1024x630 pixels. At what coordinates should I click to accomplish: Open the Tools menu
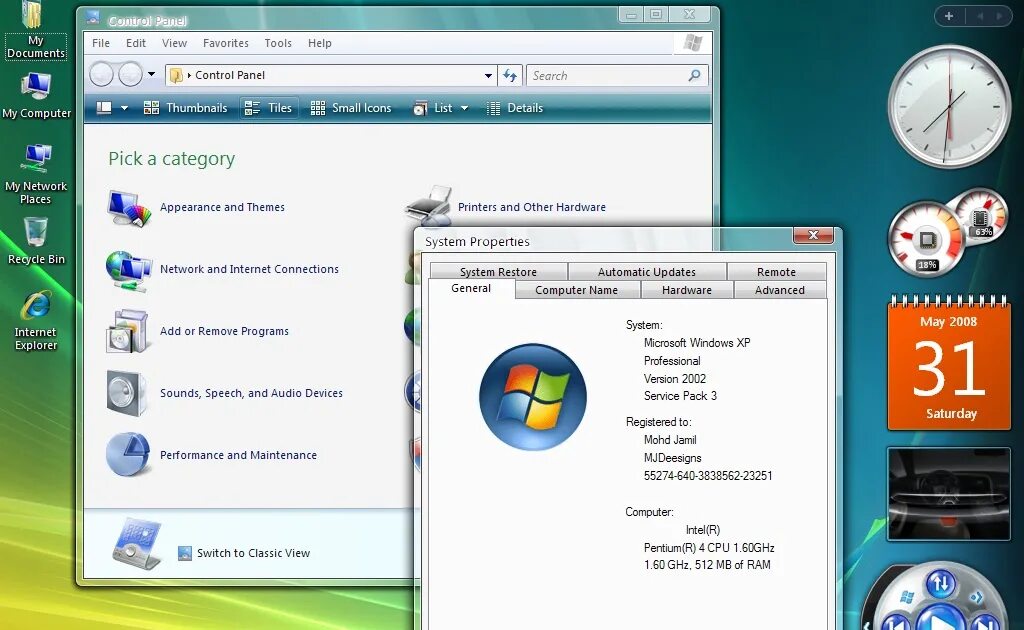point(278,43)
